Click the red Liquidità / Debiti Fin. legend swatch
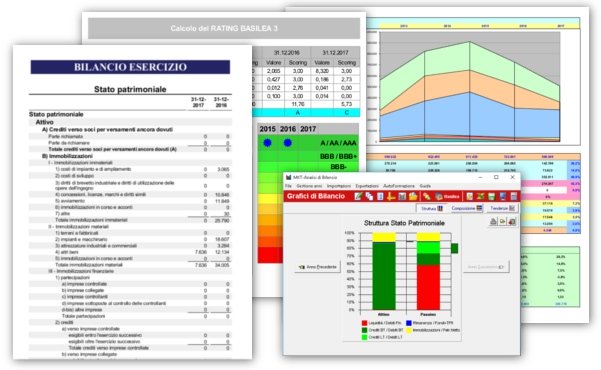Screen dimensions: 601x370 tap(365, 323)
